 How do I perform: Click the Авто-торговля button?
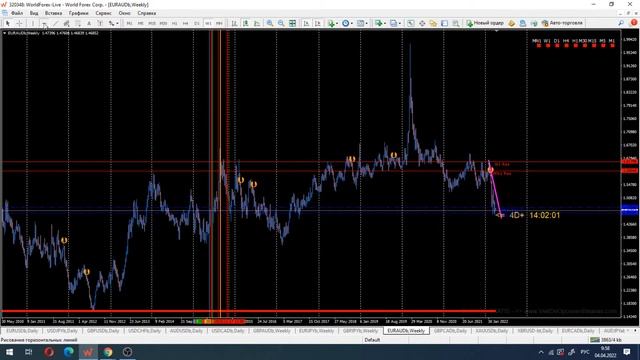[562, 23]
